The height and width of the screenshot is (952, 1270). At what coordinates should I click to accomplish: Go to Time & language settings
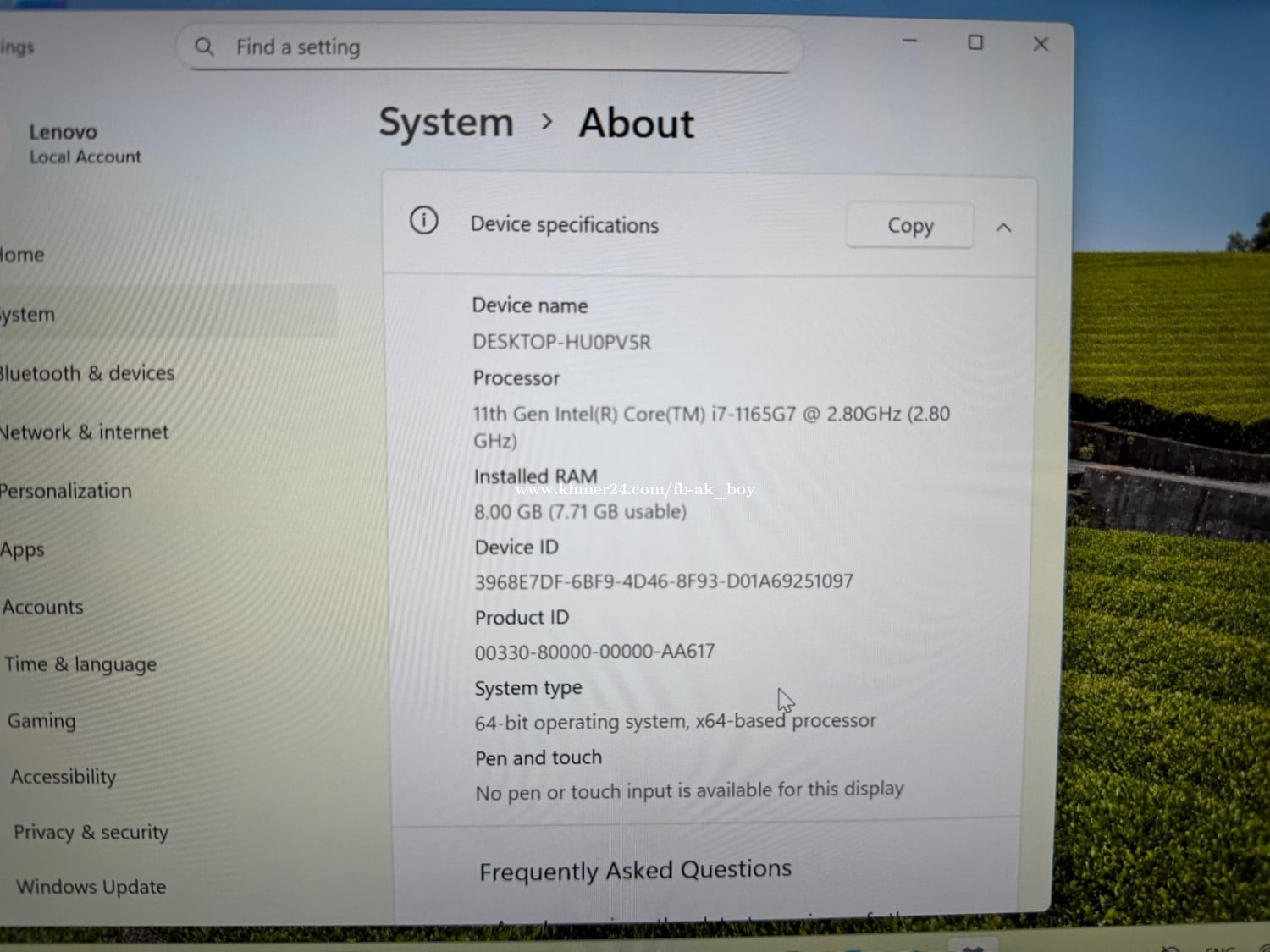[x=80, y=664]
